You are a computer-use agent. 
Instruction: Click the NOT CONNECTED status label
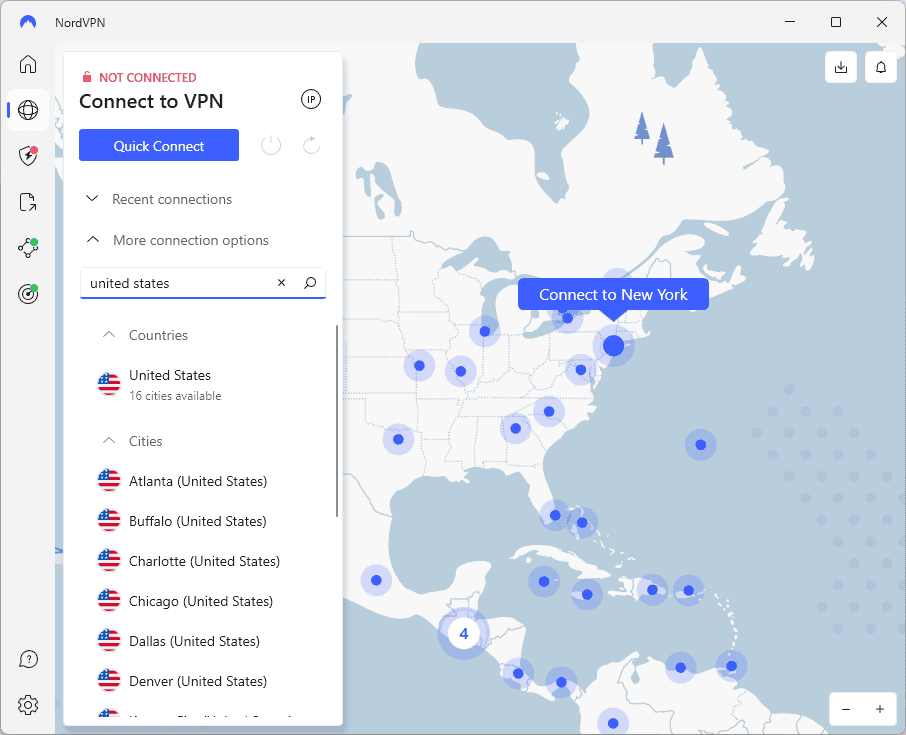(147, 77)
